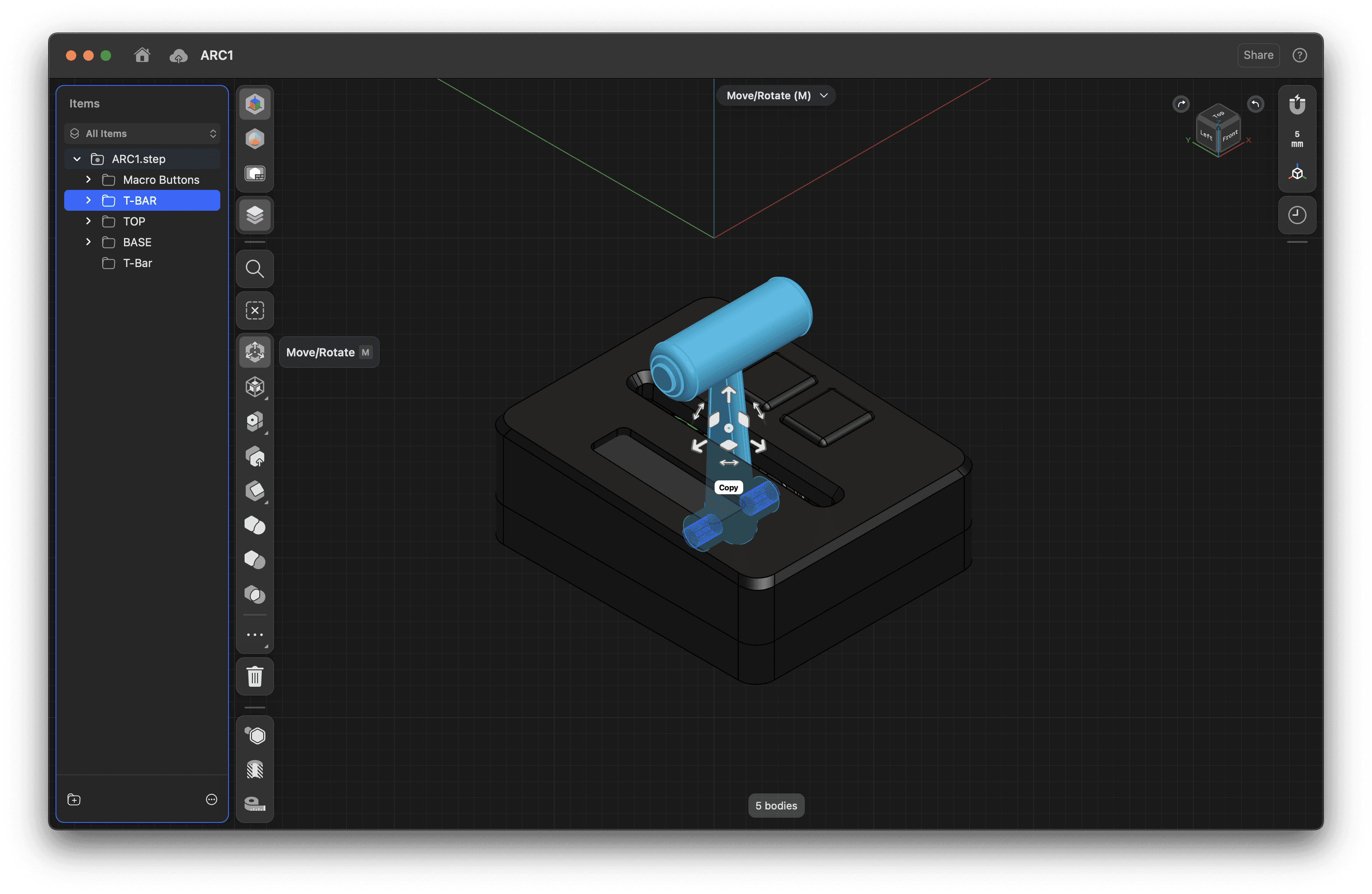Click the cloud upload sync icon

pos(179,56)
